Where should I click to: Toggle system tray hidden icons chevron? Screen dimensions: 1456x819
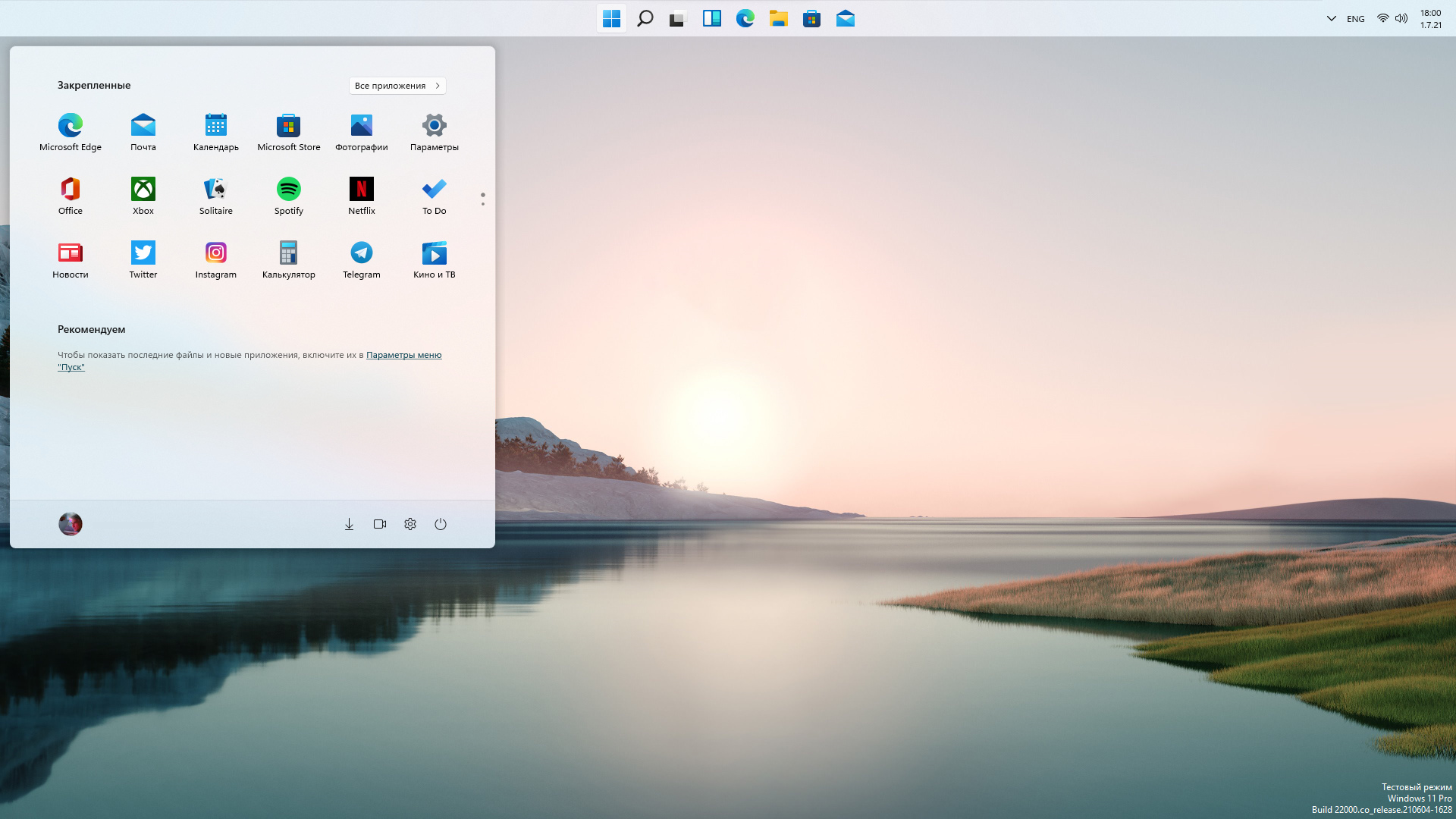tap(1331, 18)
